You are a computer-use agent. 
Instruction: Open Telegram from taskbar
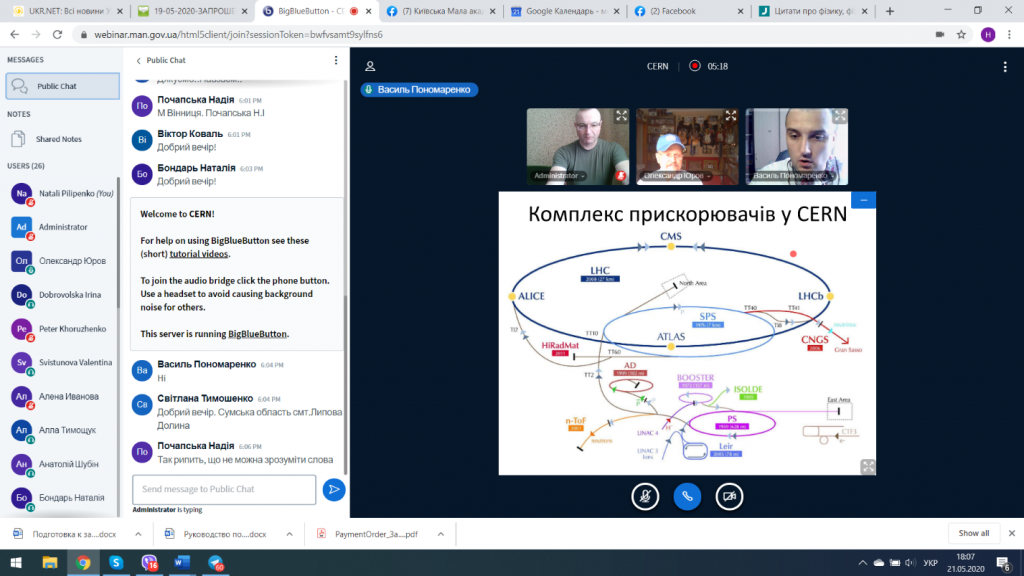click(216, 562)
